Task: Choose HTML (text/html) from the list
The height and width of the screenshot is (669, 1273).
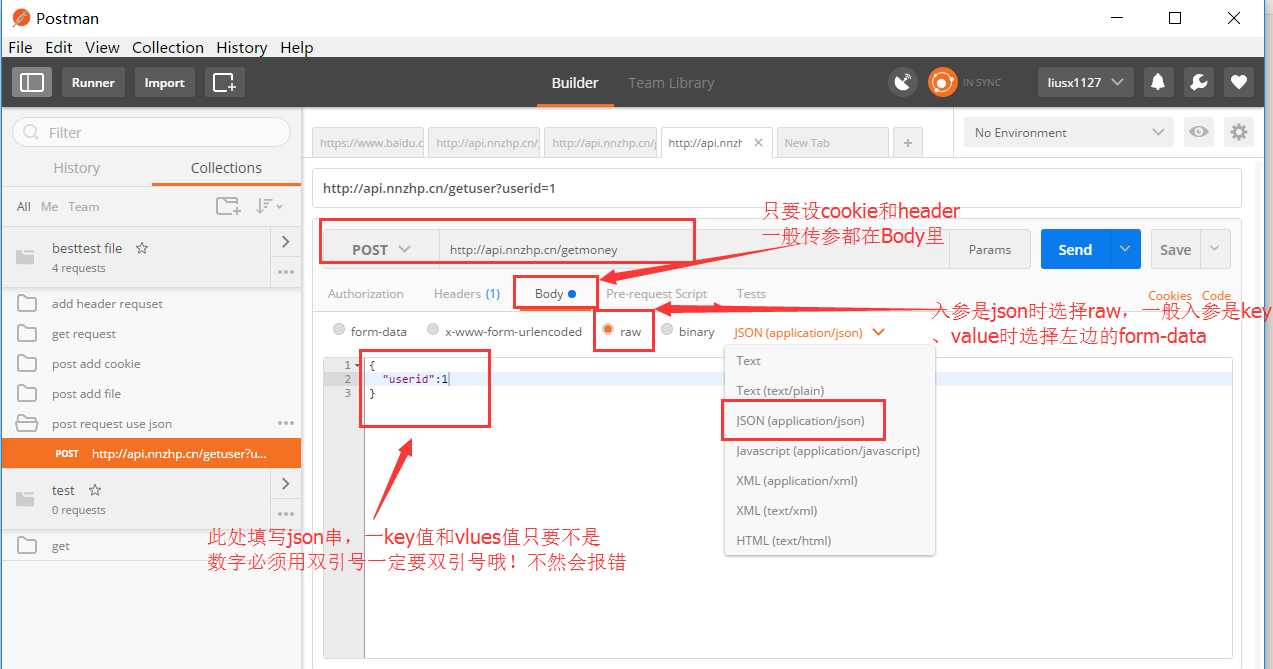Action: pos(783,540)
